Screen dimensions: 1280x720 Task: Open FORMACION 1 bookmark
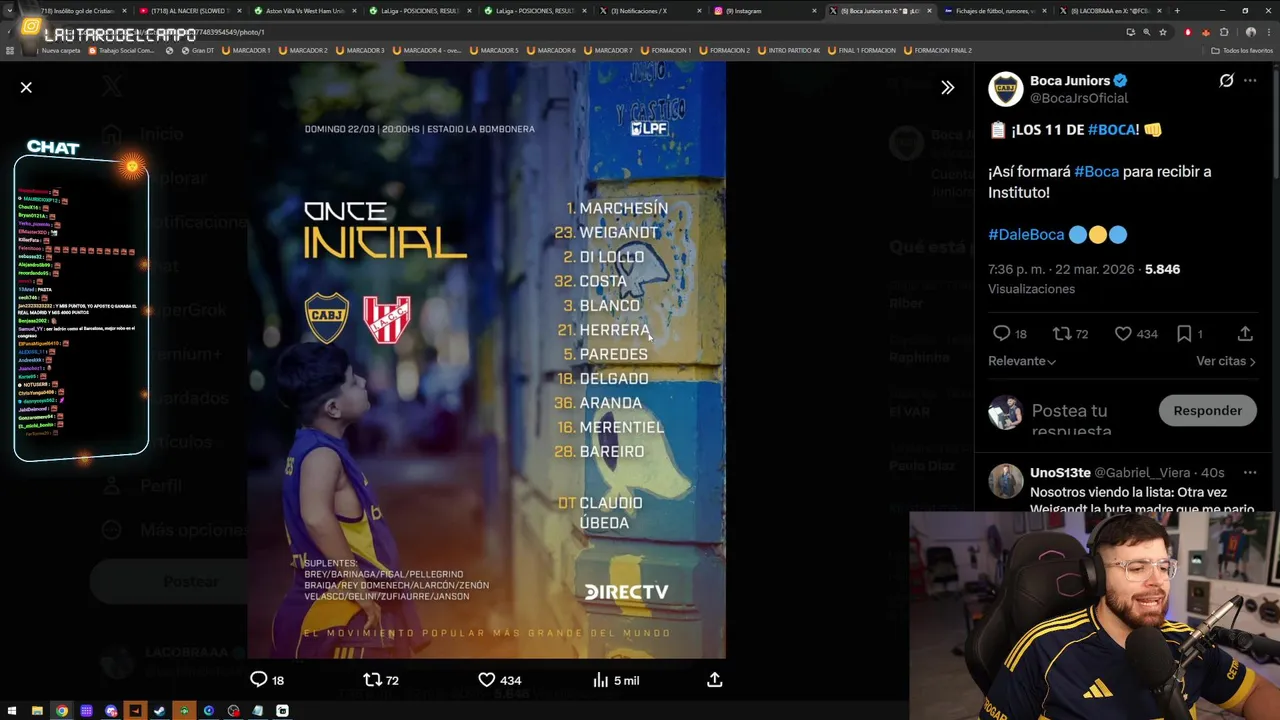click(665, 50)
